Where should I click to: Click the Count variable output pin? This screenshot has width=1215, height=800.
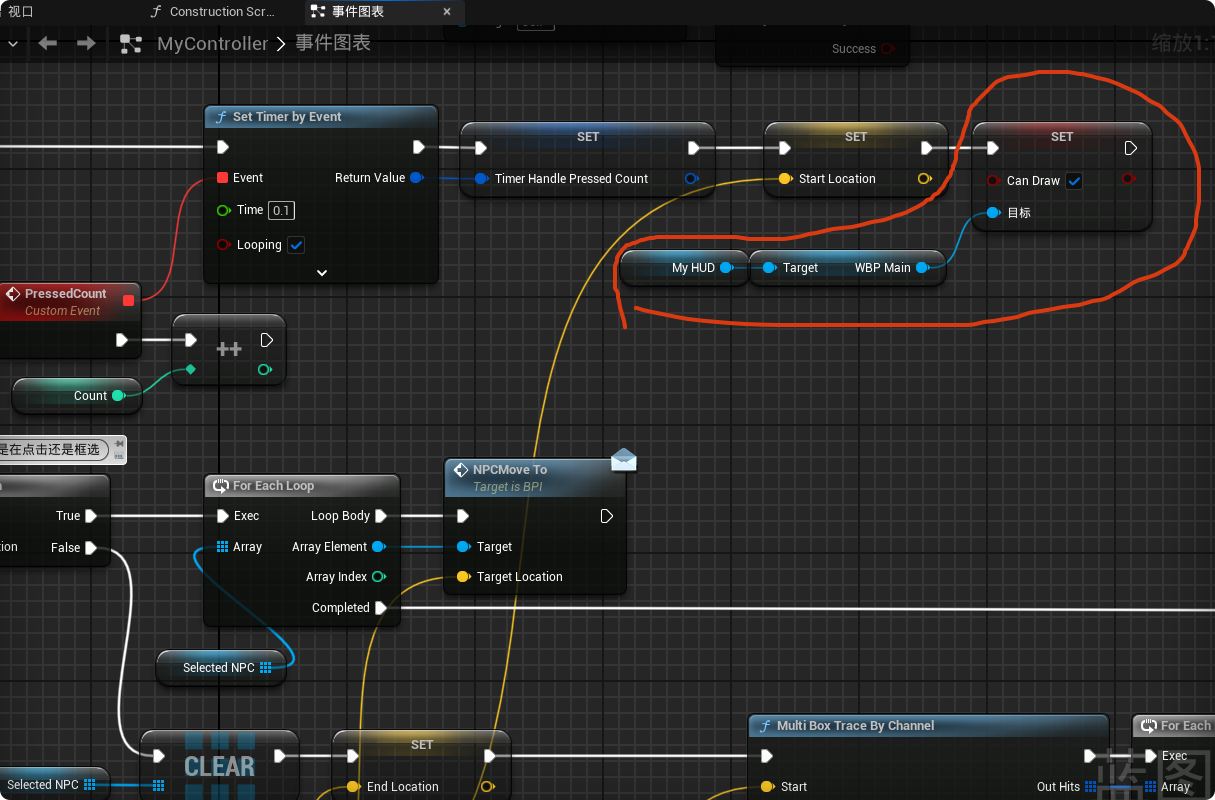(x=118, y=396)
